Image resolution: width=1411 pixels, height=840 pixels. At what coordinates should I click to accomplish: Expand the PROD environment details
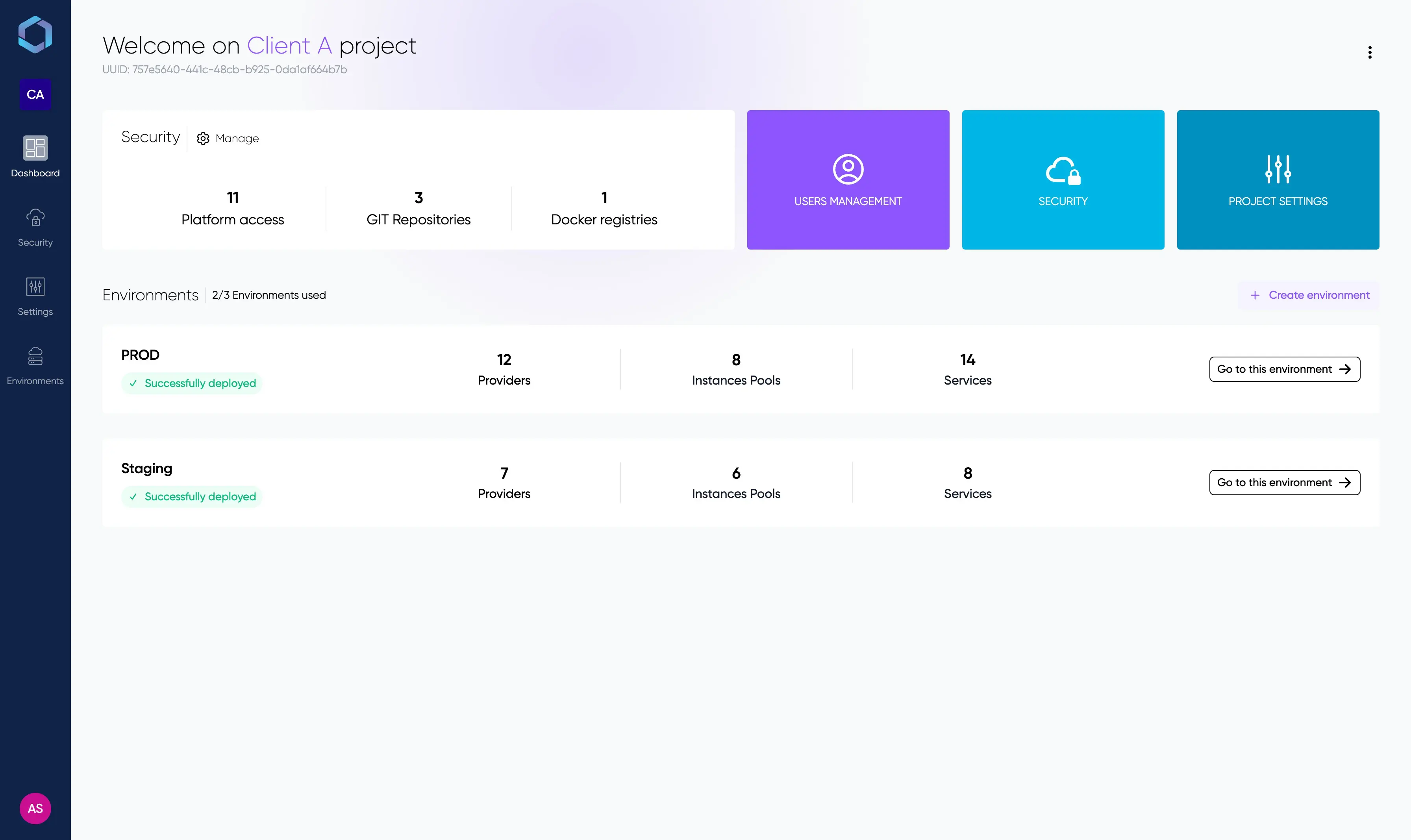click(x=141, y=355)
